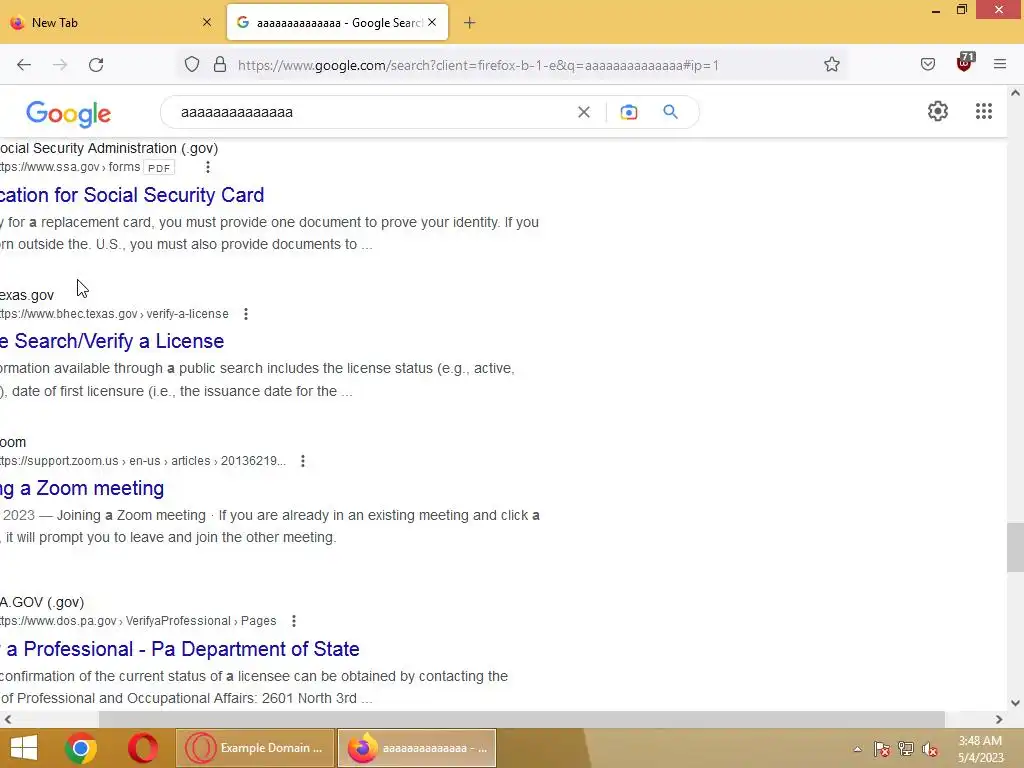Restore down the Firefox window
Screen dimensions: 1024x768
pyautogui.click(x=962, y=10)
